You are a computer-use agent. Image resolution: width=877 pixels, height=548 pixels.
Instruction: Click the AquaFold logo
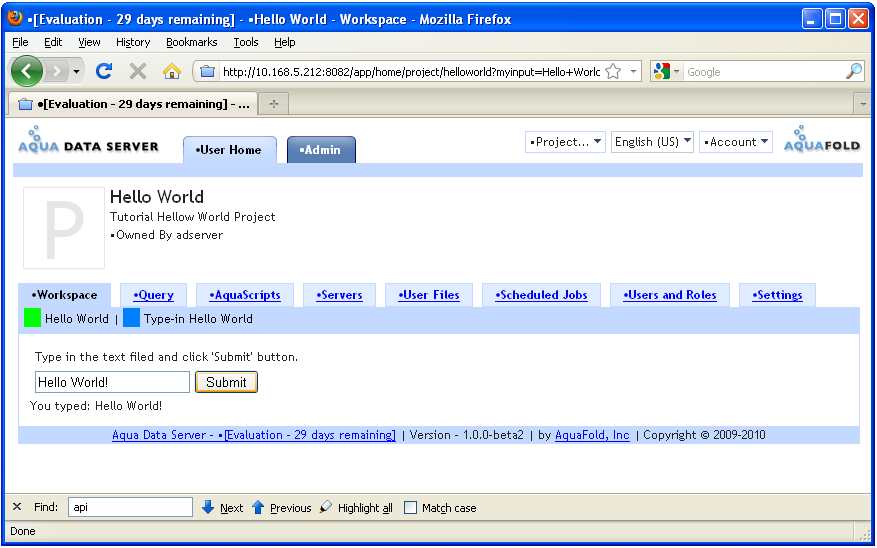coord(822,139)
